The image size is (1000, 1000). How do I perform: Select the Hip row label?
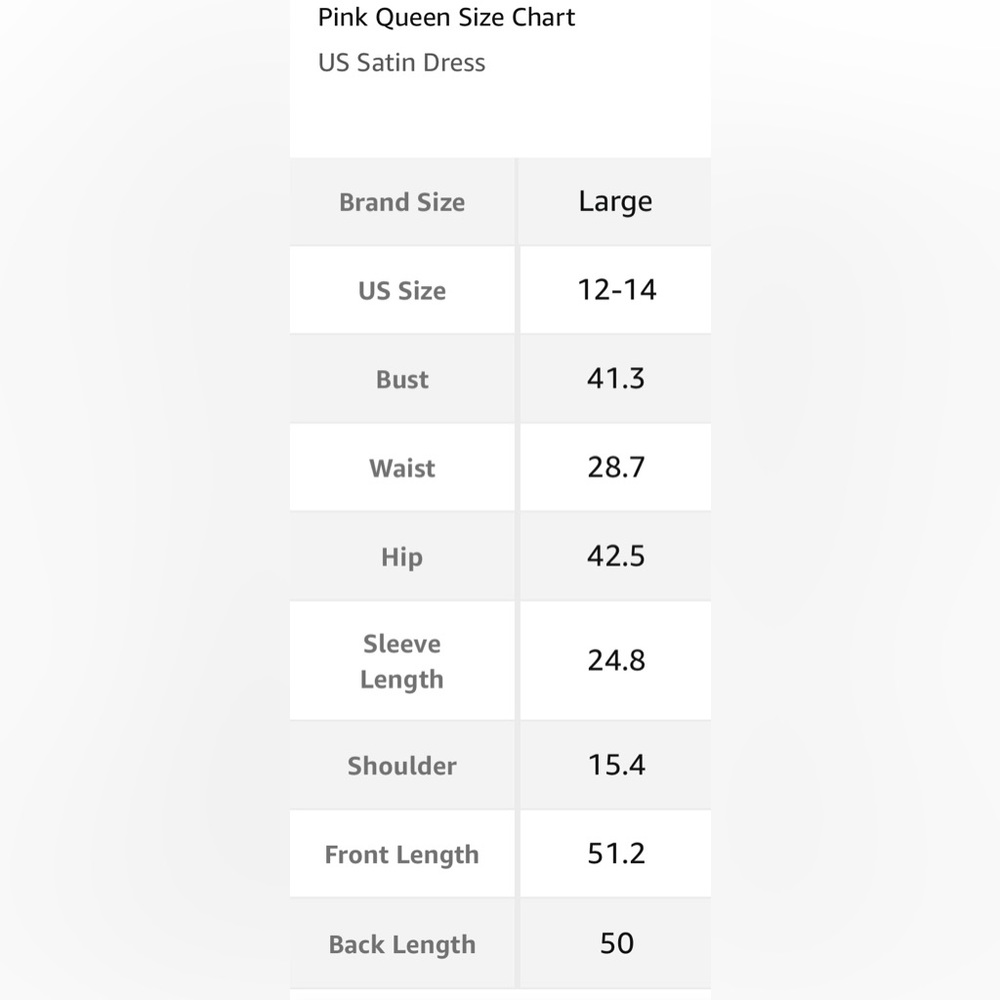click(x=402, y=557)
